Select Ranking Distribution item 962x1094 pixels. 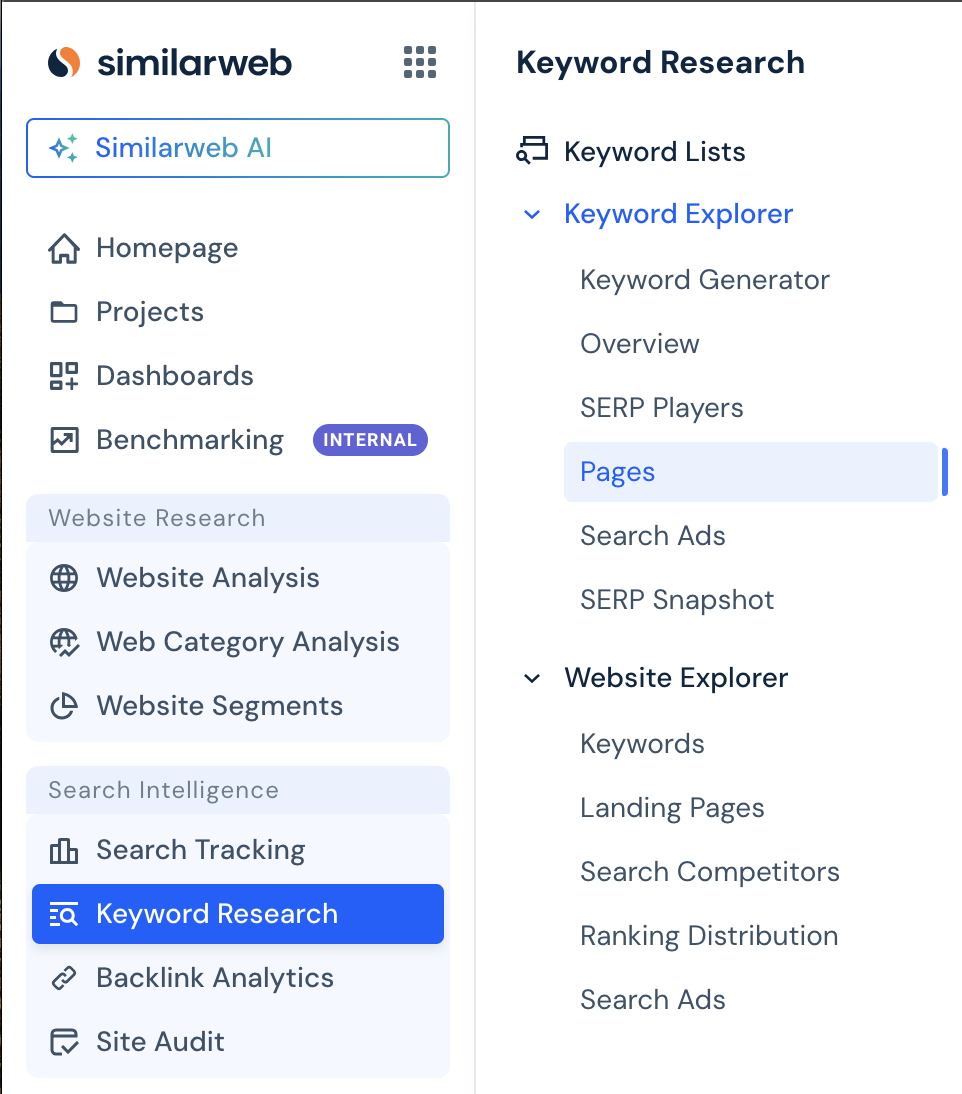(x=709, y=936)
